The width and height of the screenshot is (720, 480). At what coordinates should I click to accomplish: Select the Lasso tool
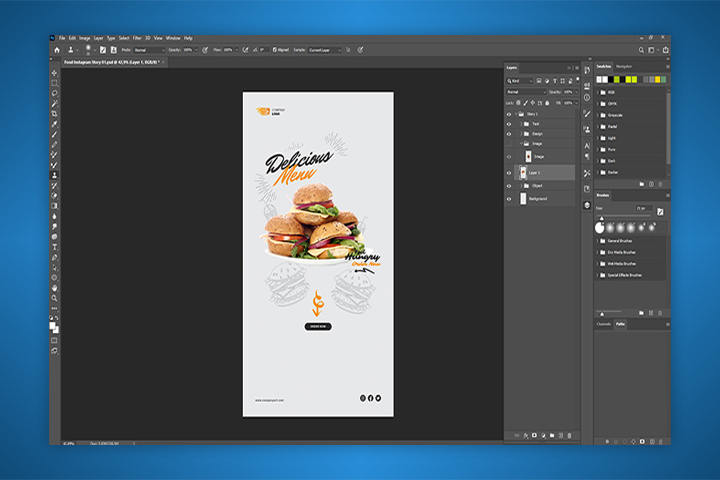(x=54, y=93)
